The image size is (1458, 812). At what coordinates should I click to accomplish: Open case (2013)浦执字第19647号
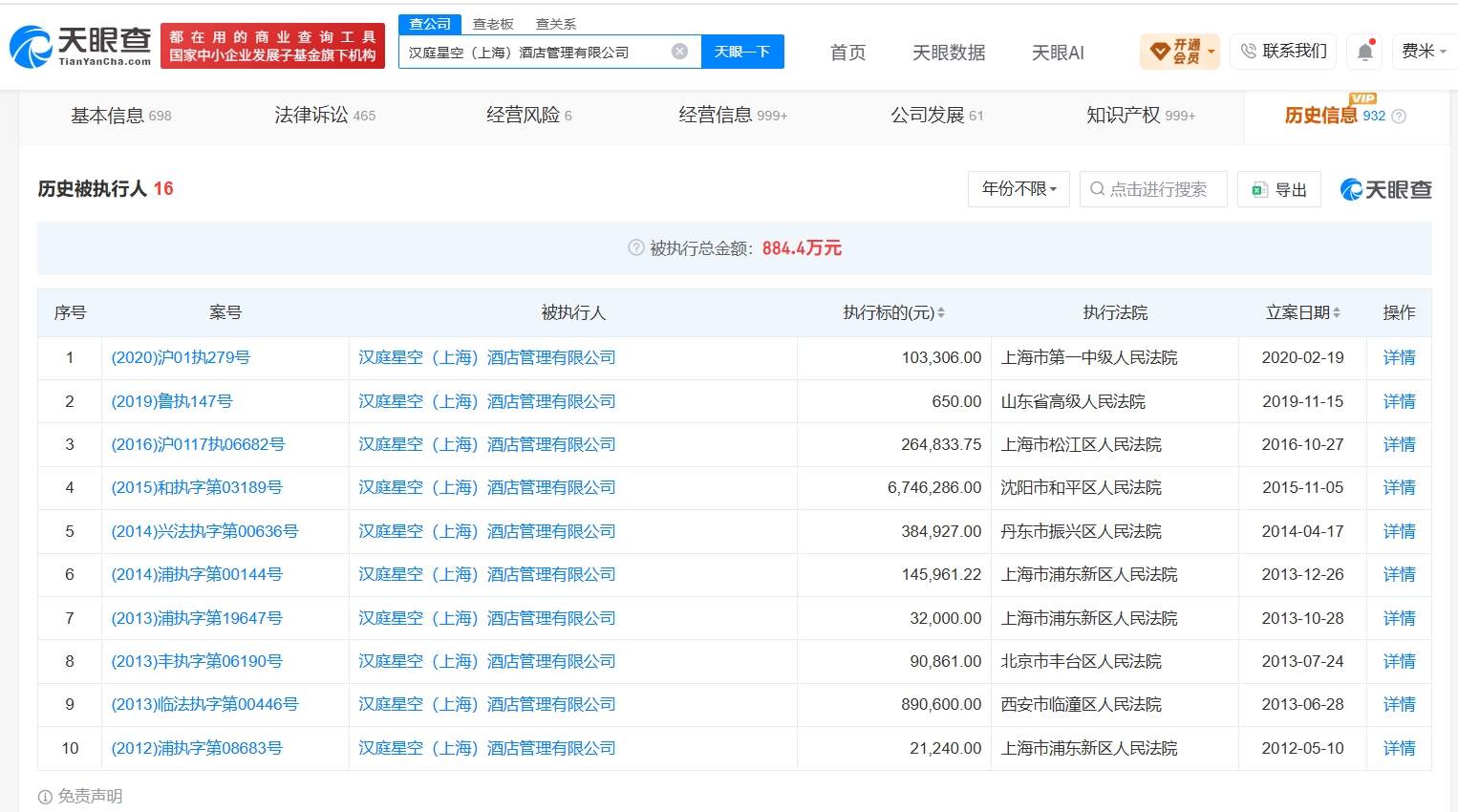(x=197, y=618)
